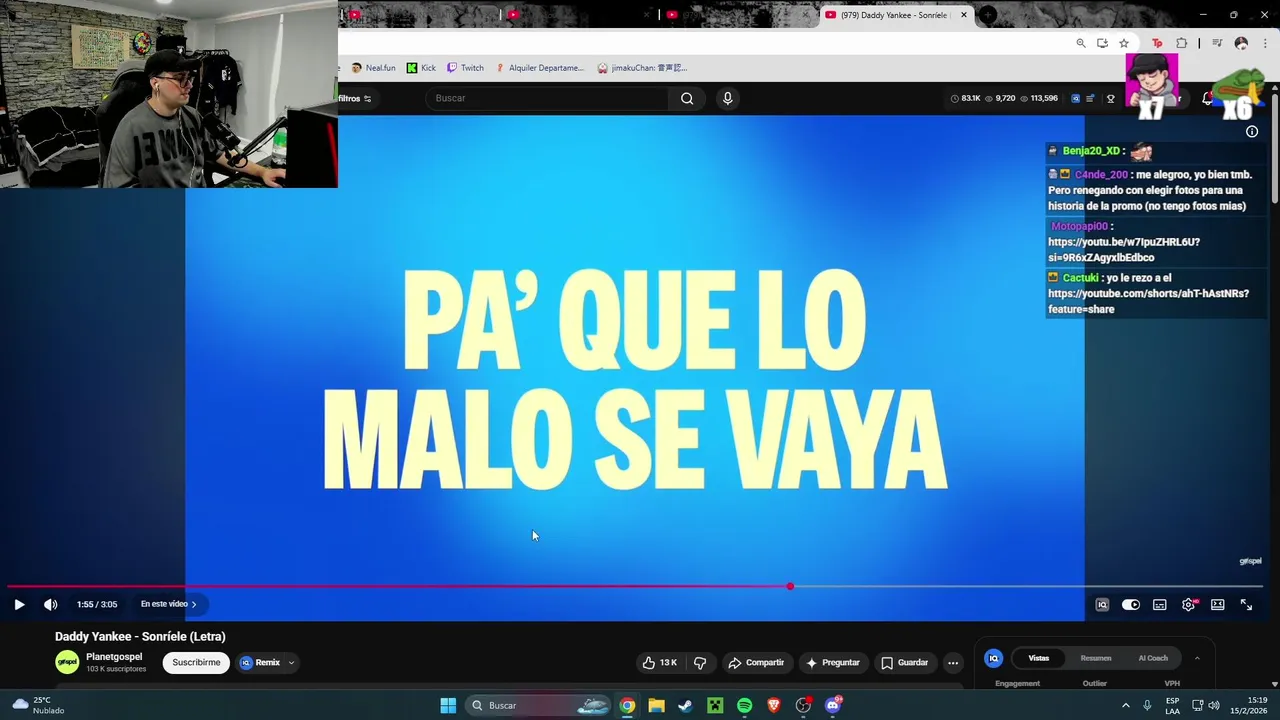1280x720 pixels.
Task: Click the trophy icon in stats bar
Action: [1110, 98]
